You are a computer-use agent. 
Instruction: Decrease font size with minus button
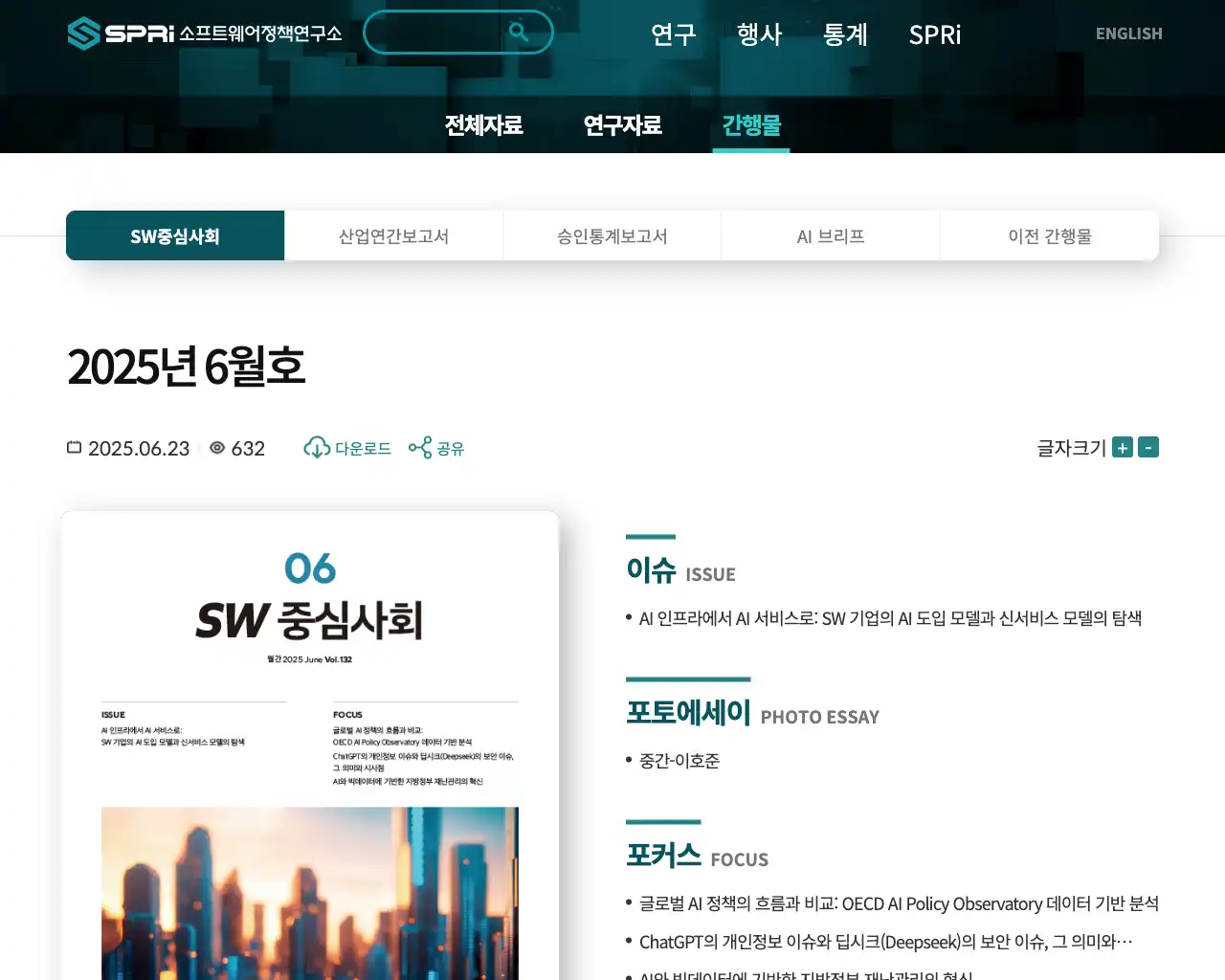point(1148,447)
